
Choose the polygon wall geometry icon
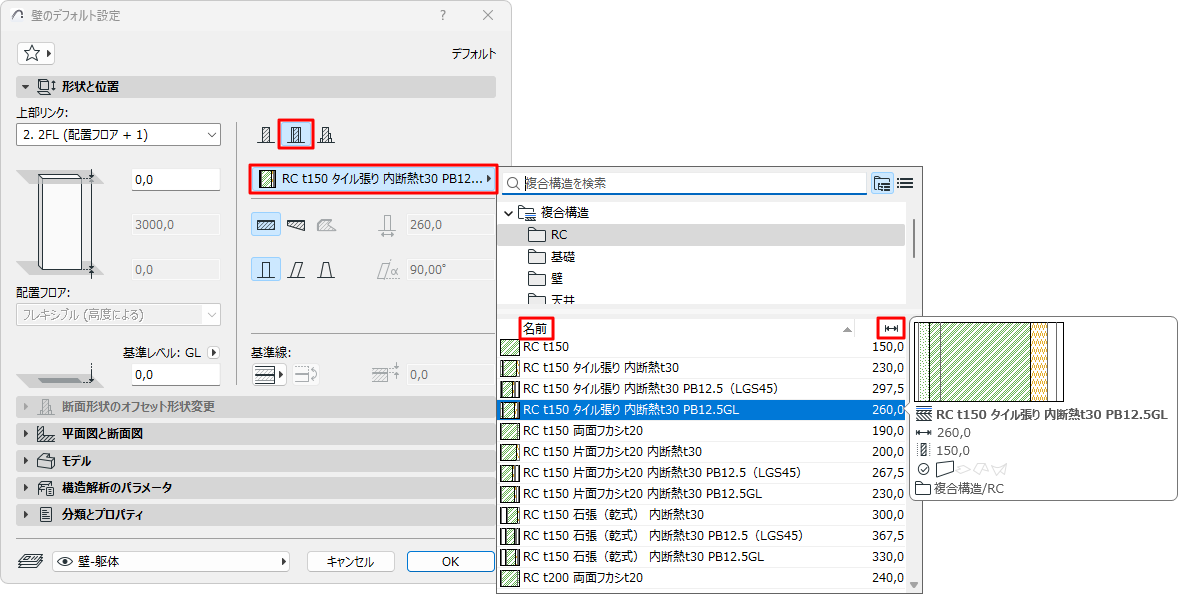coord(326,224)
